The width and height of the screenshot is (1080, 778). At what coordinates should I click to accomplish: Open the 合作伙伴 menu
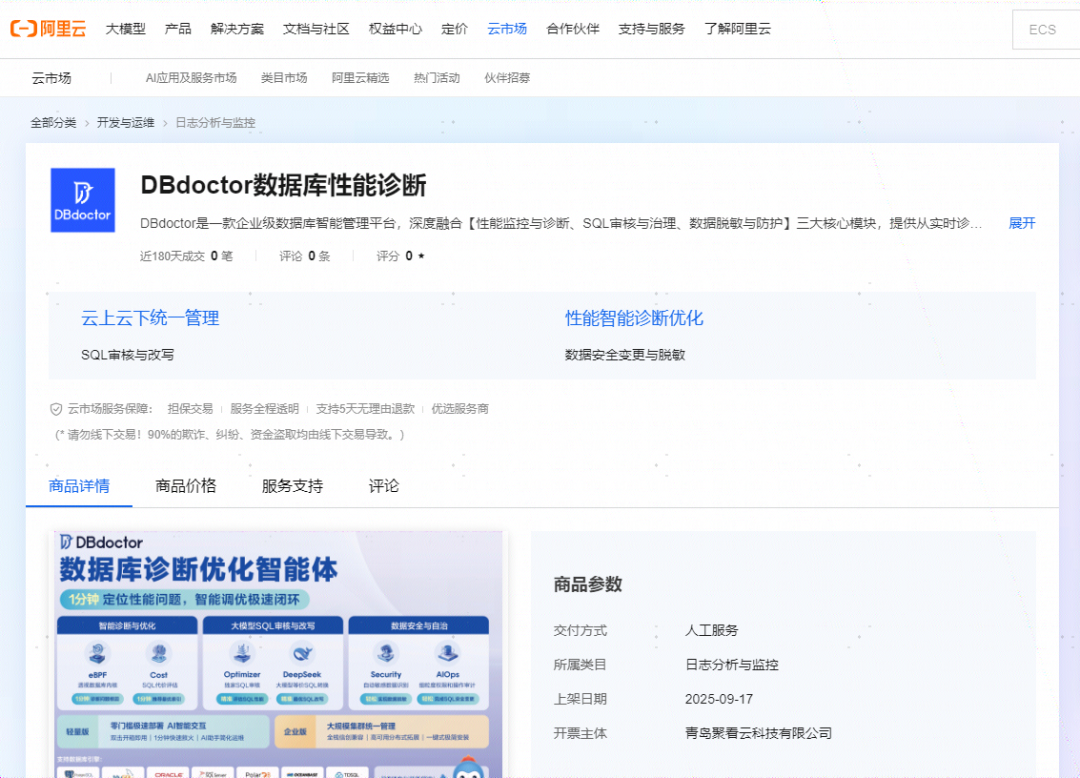(572, 29)
